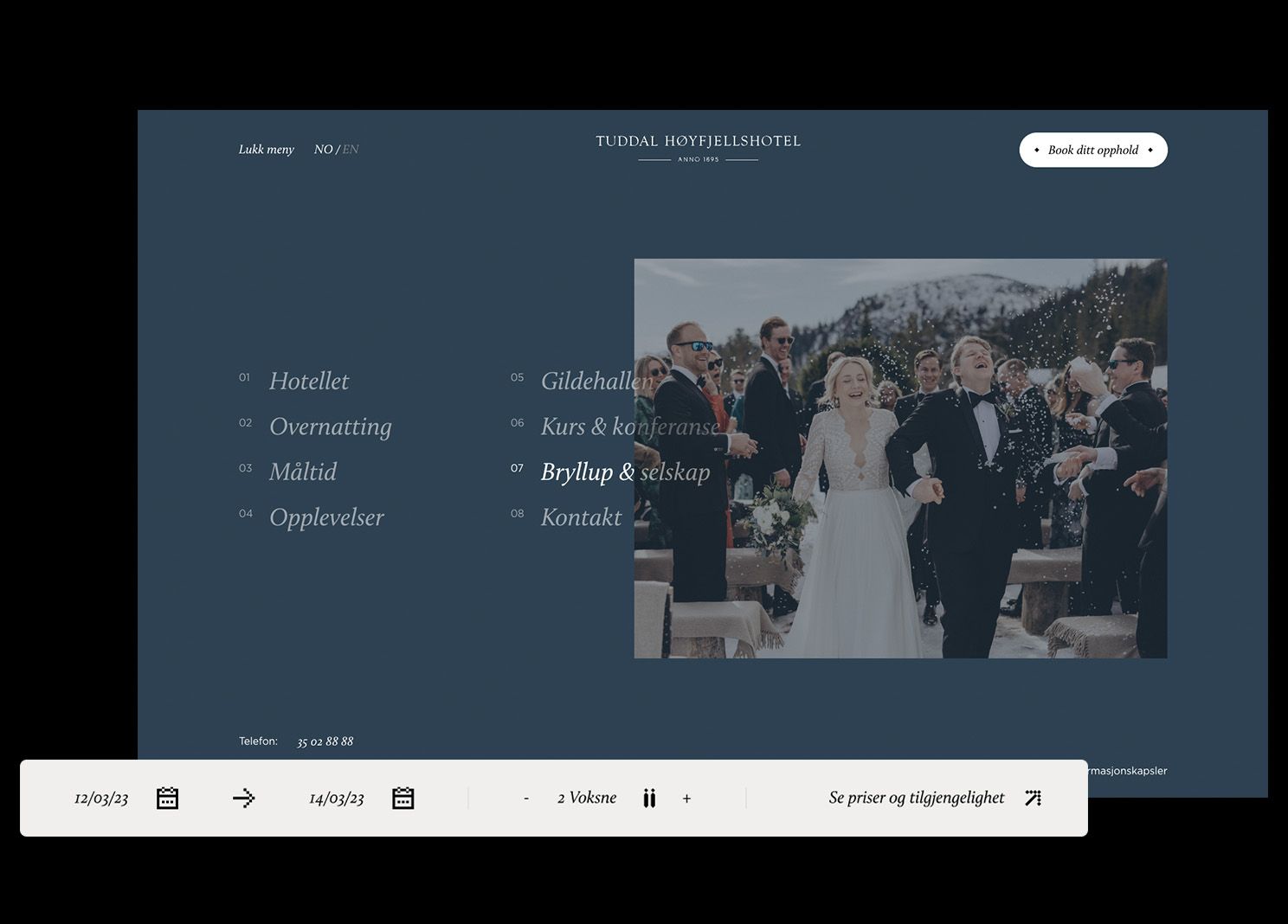Open the check-in date calendar icon
1288x924 pixels.
point(167,798)
